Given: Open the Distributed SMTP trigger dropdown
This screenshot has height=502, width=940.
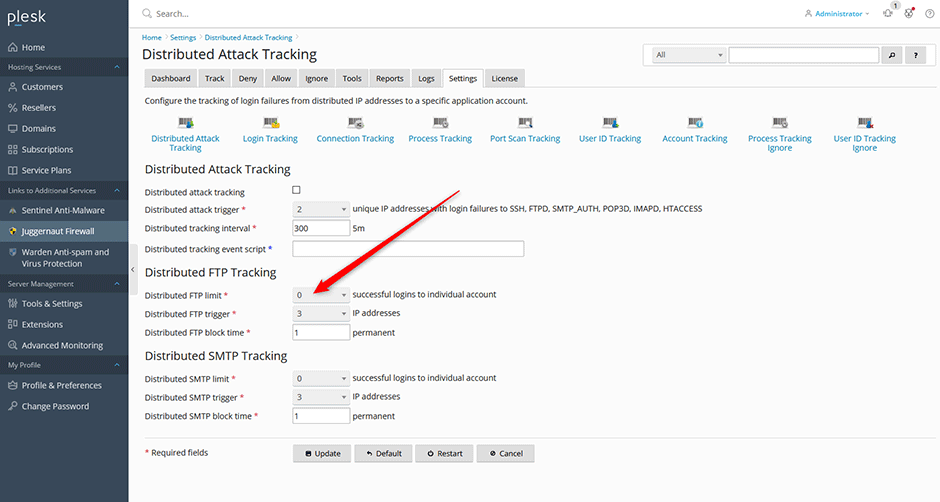Looking at the screenshot, I should click(321, 397).
